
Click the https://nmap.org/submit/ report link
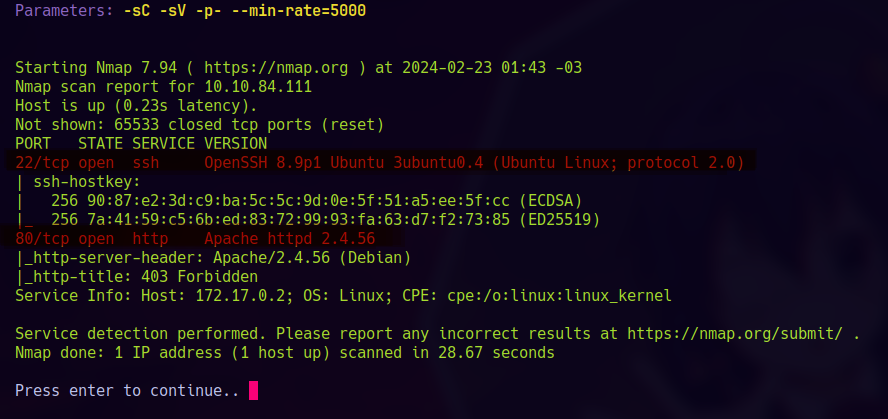pos(734,334)
